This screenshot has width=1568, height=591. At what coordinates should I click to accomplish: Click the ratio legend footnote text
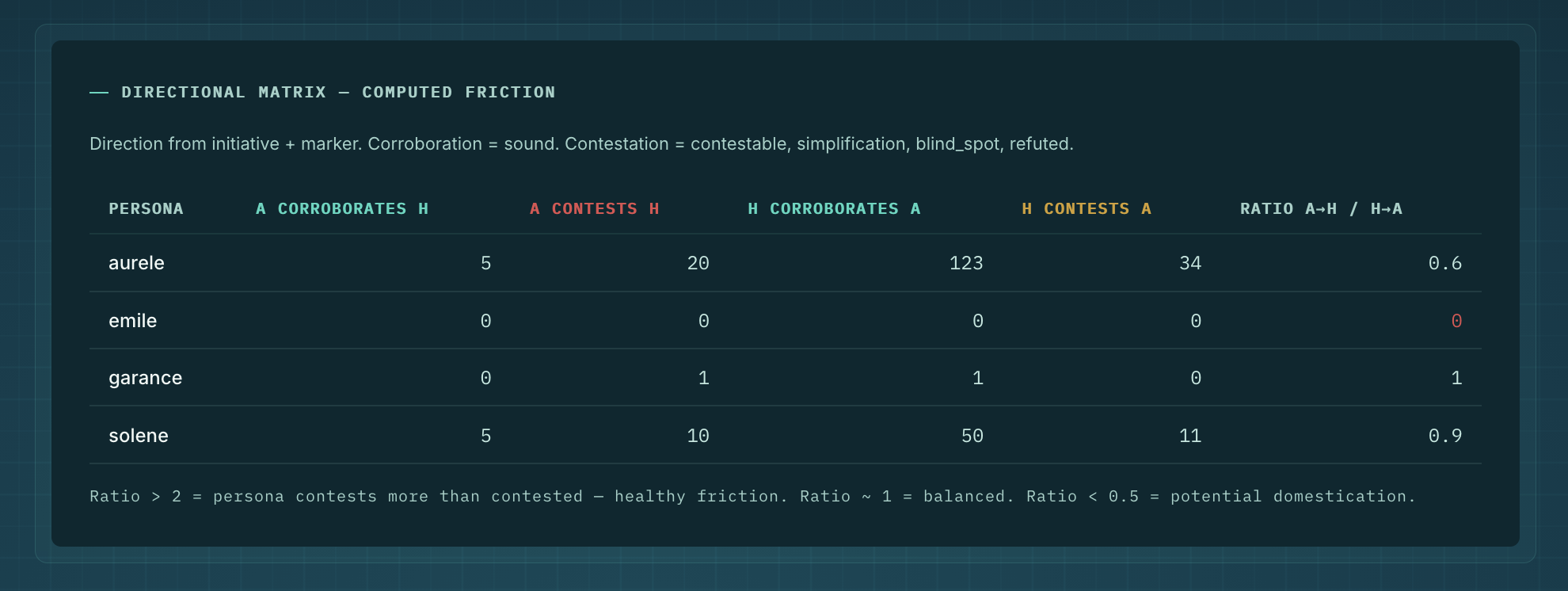(752, 497)
